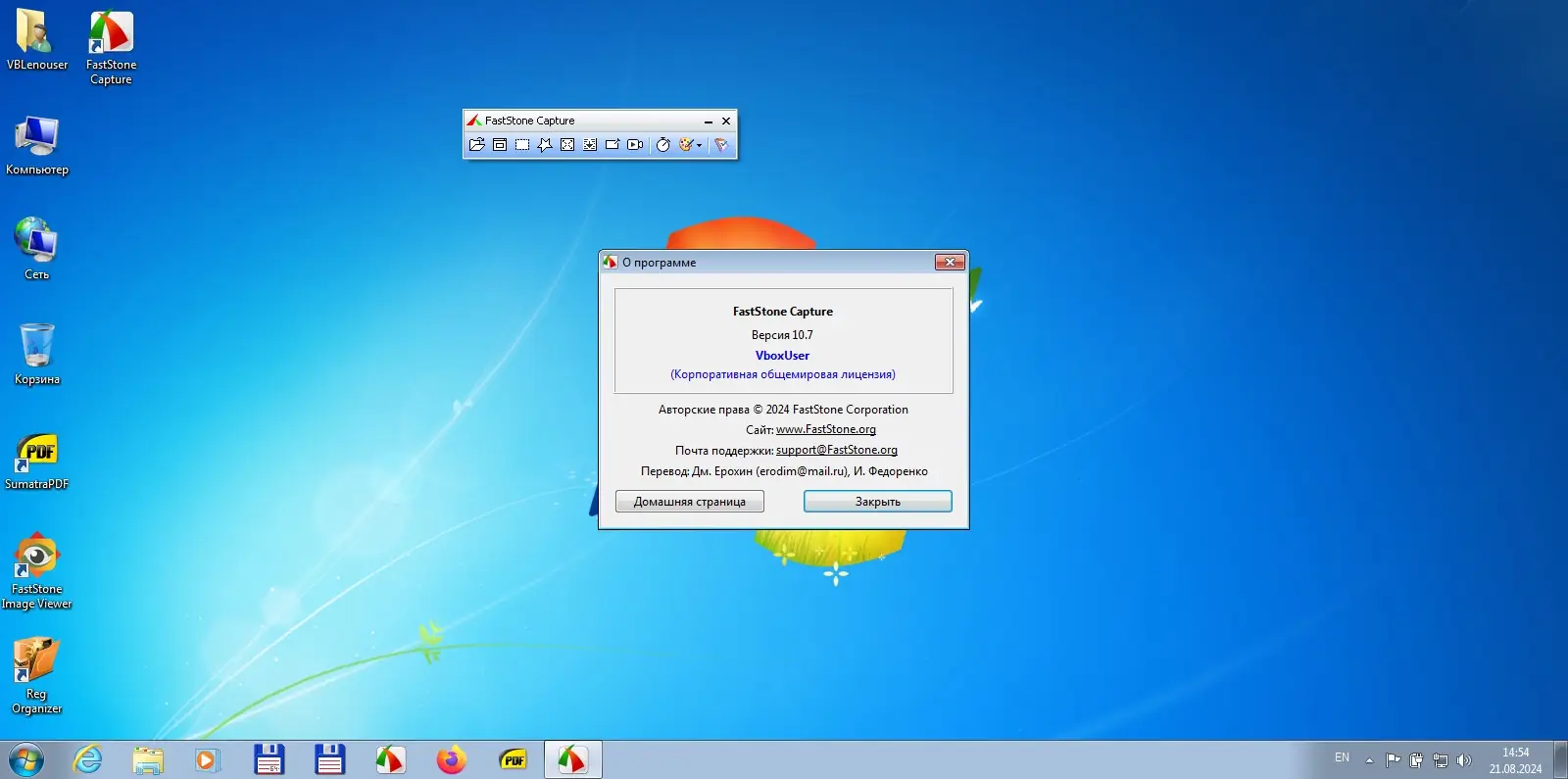This screenshot has width=1568, height=779.
Task: Capture the full screen
Action: coord(567,145)
